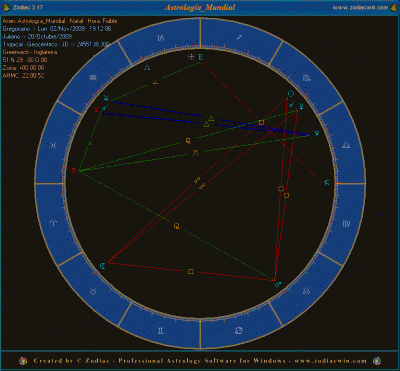Click the Astrologia_Mundial title text

200,7
